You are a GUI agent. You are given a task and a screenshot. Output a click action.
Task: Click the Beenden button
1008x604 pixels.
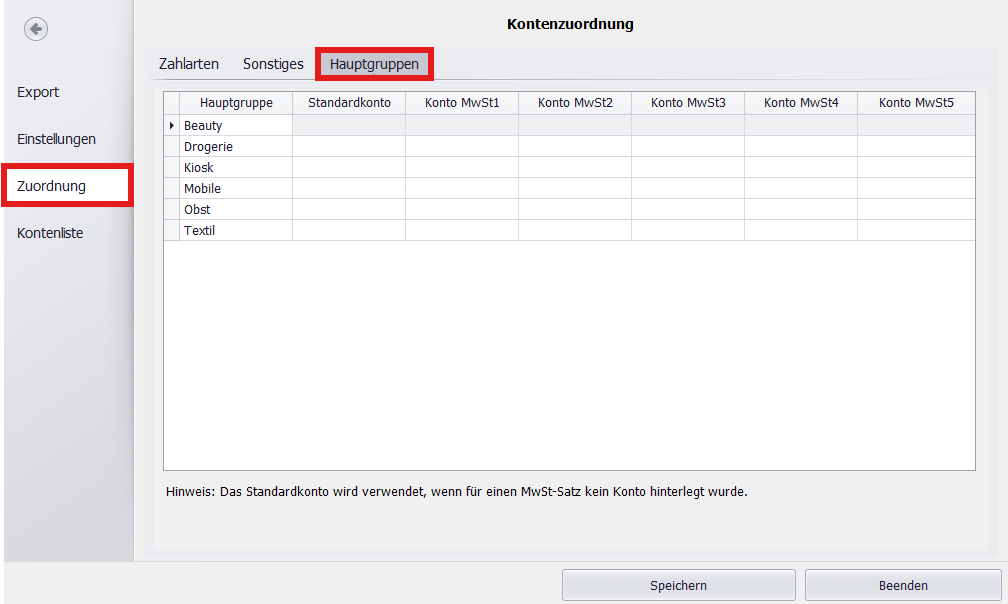pos(902,585)
